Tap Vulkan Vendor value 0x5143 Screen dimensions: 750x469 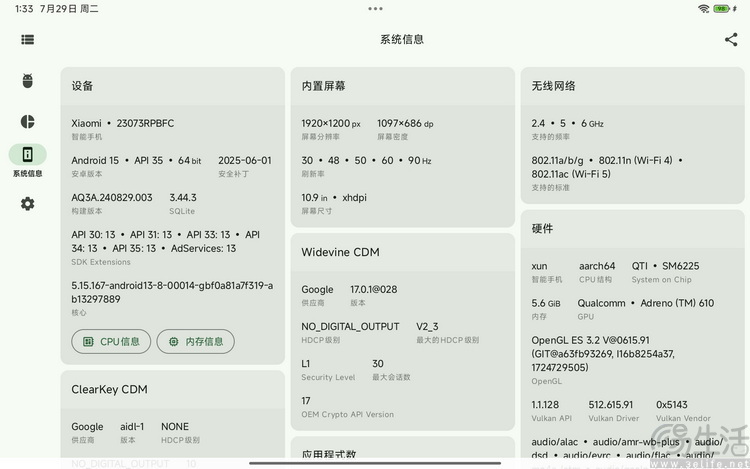pyautogui.click(x=672, y=404)
